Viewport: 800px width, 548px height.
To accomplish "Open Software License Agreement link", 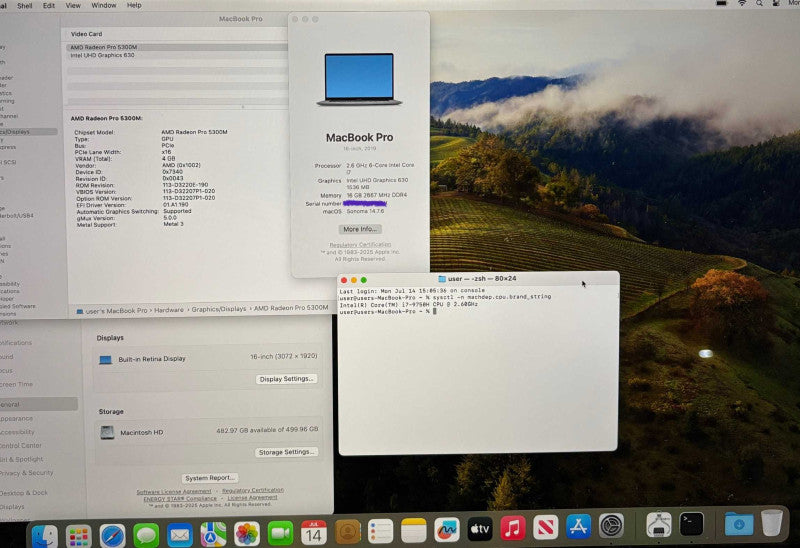I will pyautogui.click(x=174, y=492).
